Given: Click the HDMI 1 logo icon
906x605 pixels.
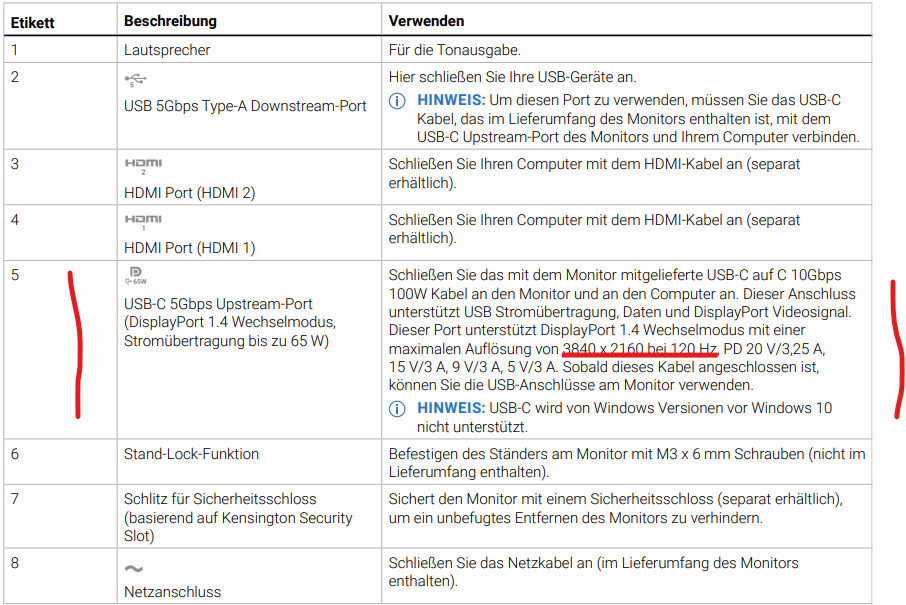Looking at the screenshot, I should 143,221.
